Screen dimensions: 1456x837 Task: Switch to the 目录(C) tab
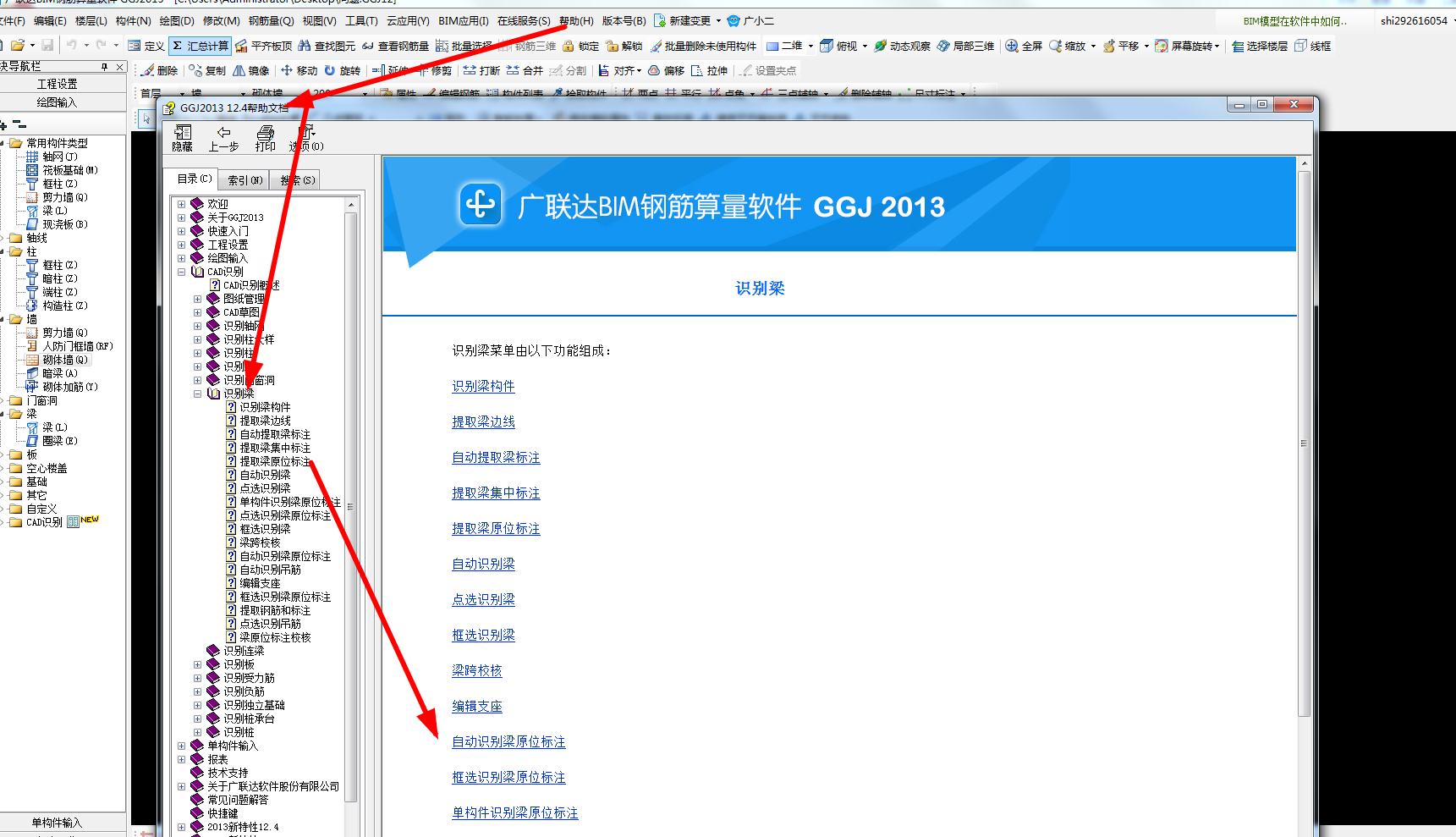point(195,179)
